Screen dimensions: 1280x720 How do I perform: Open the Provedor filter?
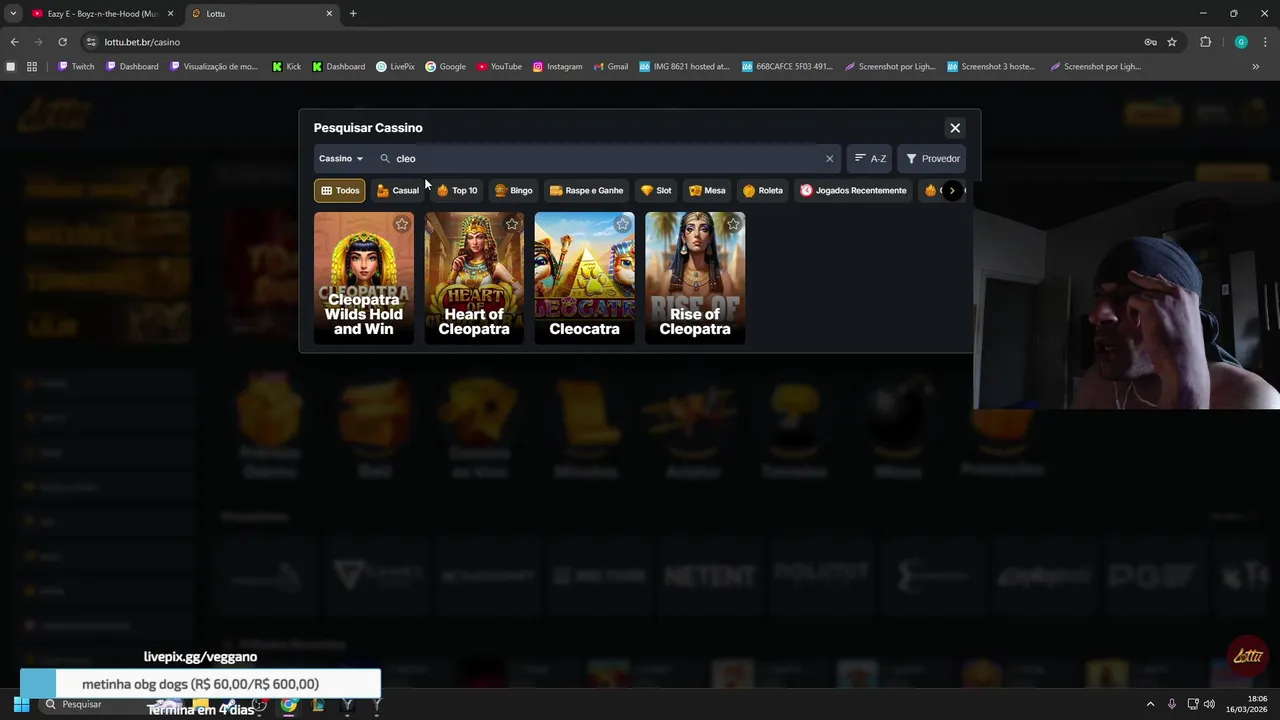932,158
